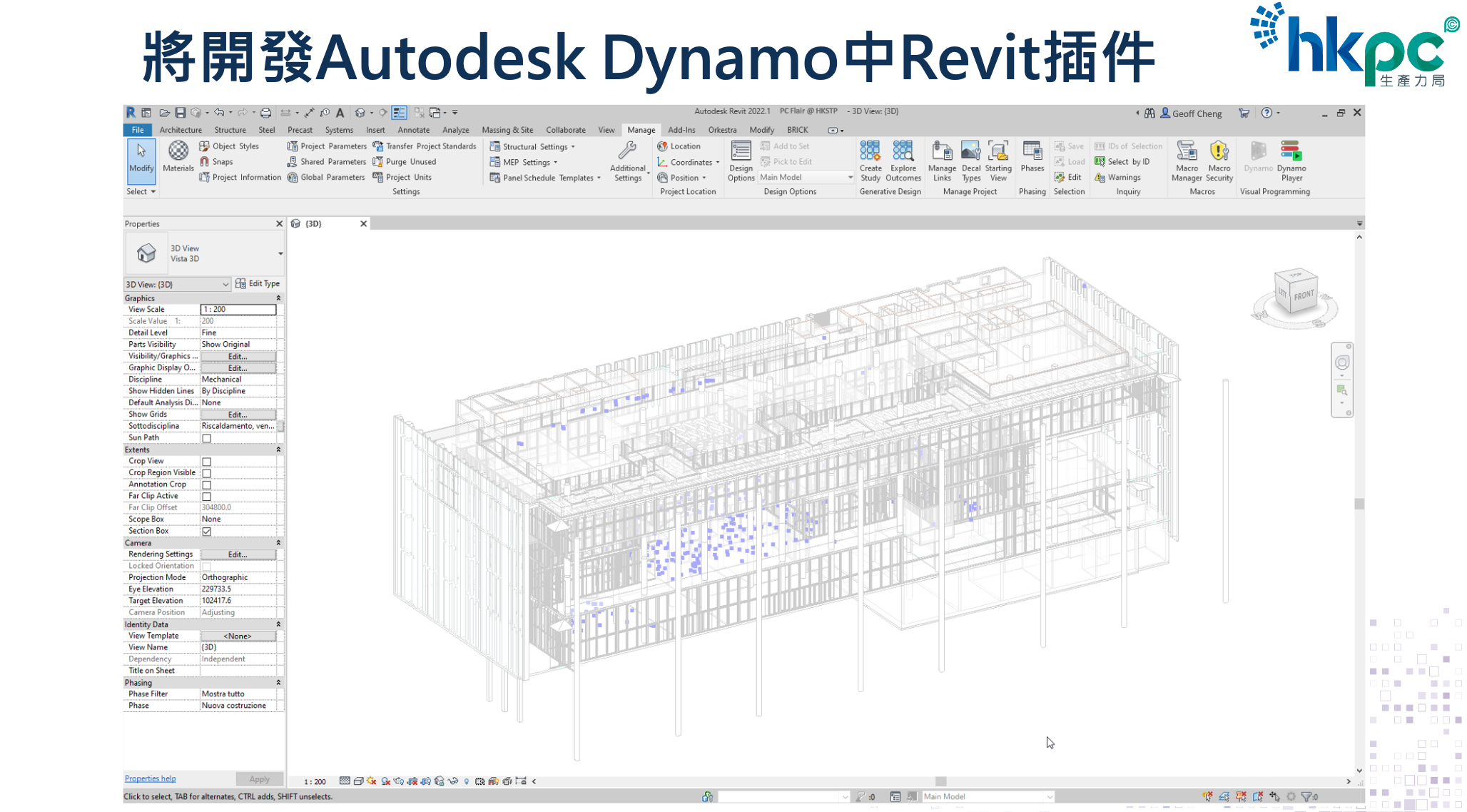
Task: Open Manage Links
Action: pos(942,161)
